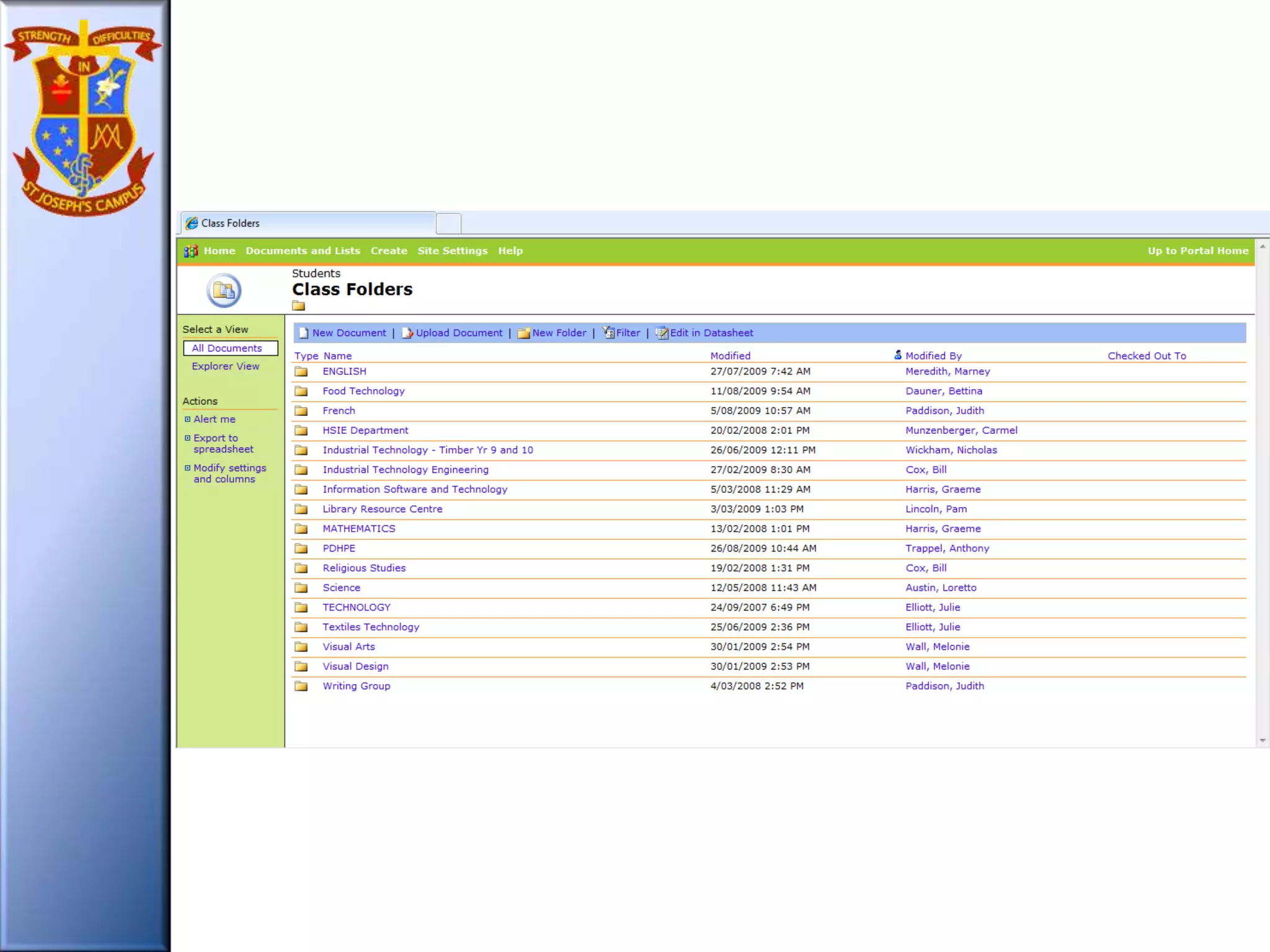Click the New Document page icon
This screenshot has width=1270, height=952.
click(303, 333)
